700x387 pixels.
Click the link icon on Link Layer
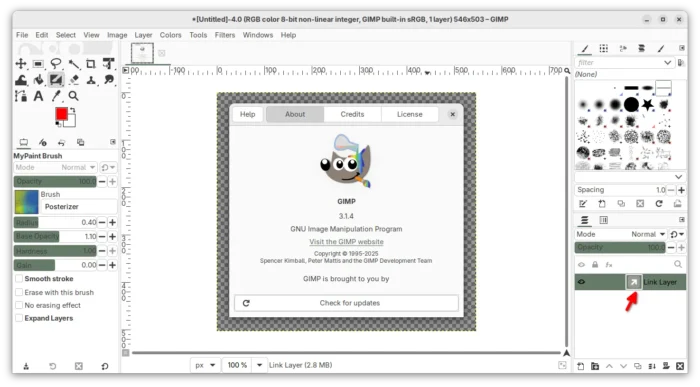click(633, 282)
